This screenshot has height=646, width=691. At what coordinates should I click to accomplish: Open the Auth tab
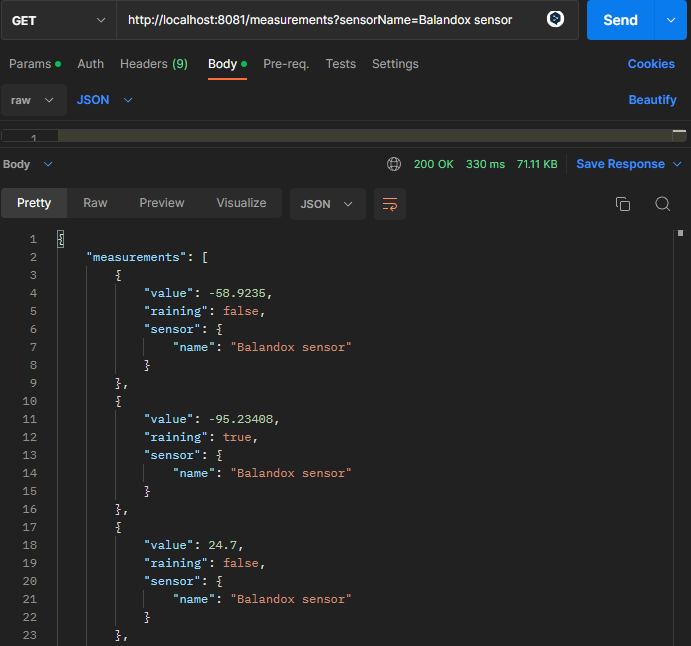(90, 64)
